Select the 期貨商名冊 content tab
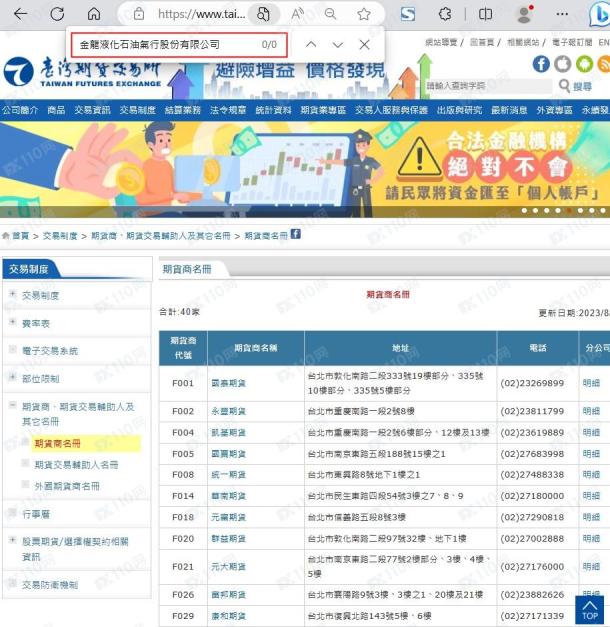 187,270
